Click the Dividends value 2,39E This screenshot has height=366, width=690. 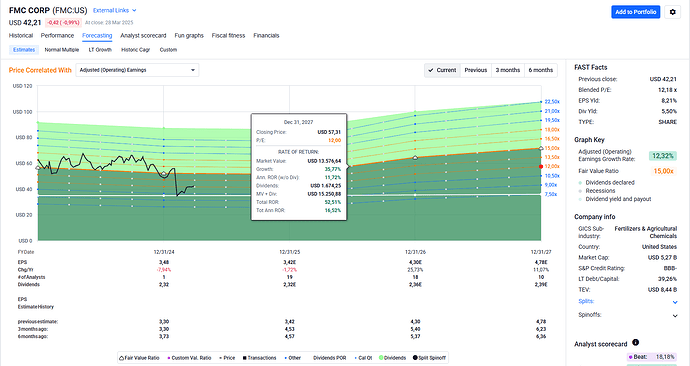coord(541,285)
